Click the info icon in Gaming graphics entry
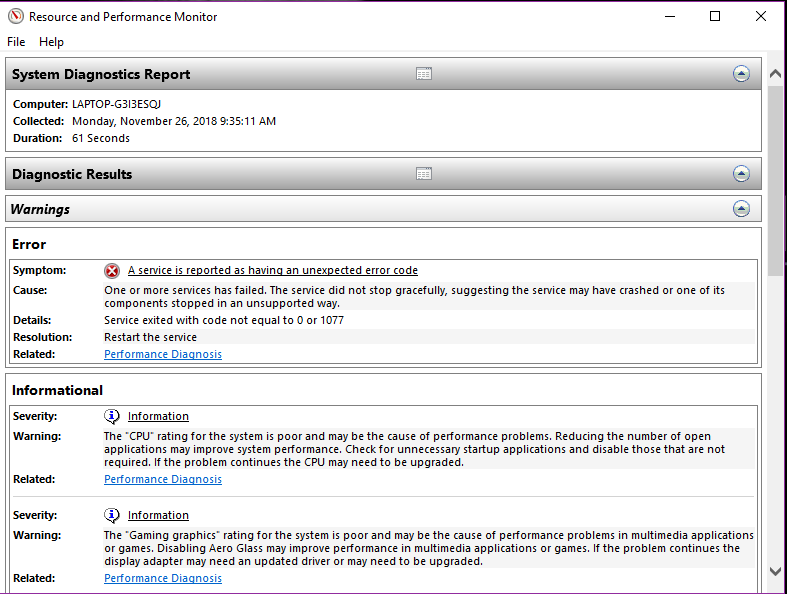Viewport: 787px width, 594px height. click(112, 515)
